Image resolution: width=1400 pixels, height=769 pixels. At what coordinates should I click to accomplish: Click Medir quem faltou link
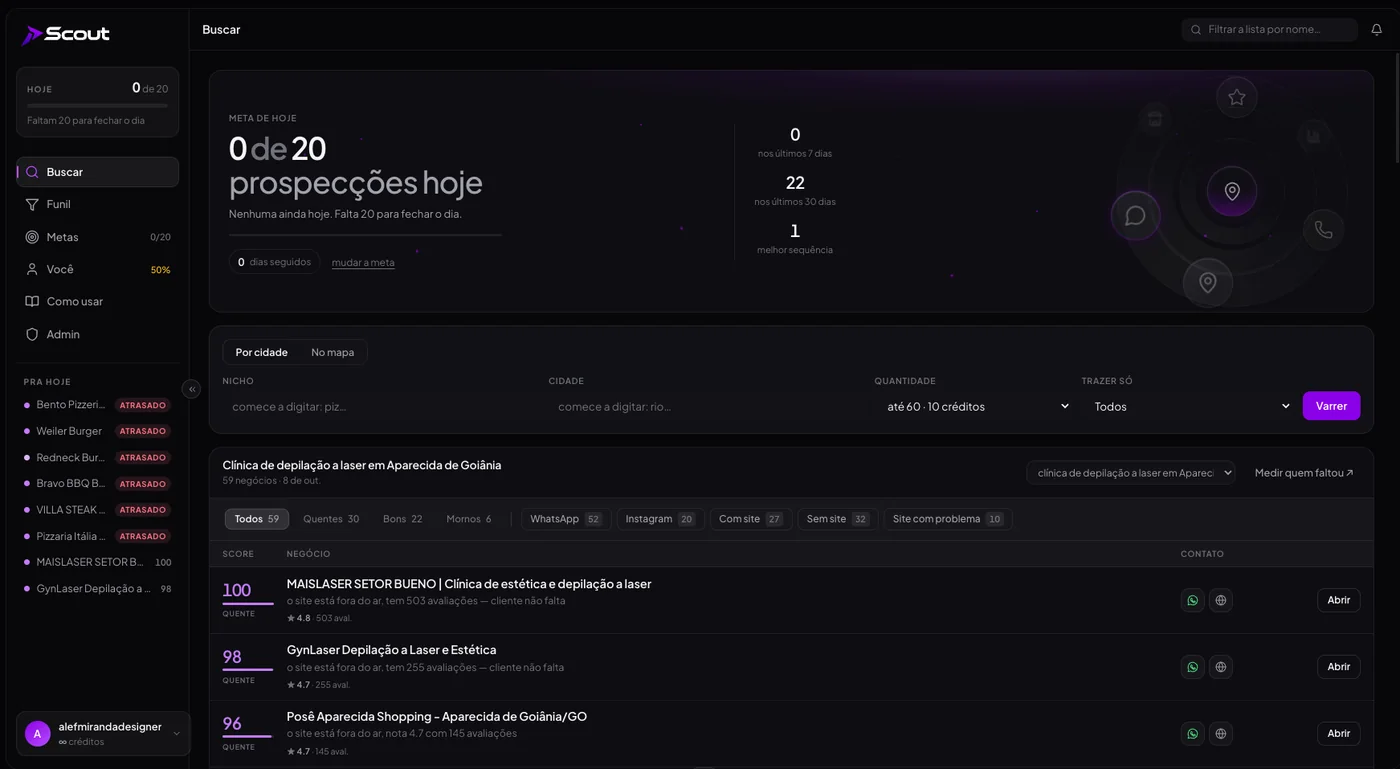1304,473
